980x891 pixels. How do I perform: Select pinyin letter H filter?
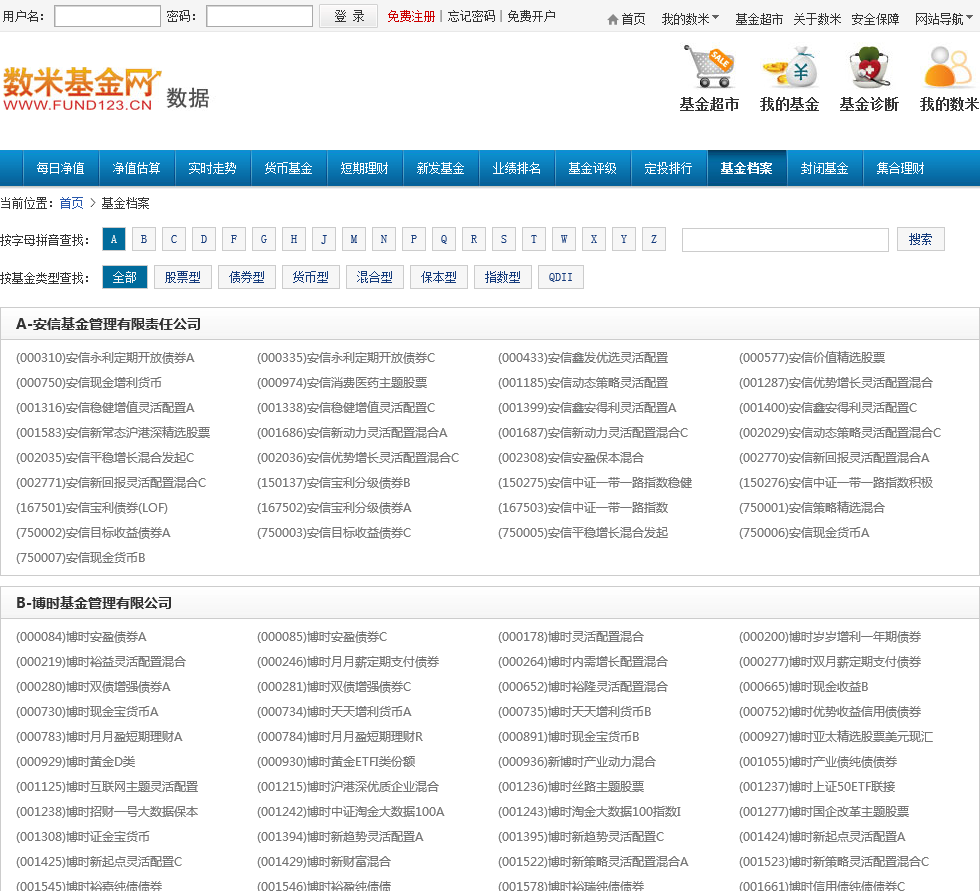(x=294, y=239)
